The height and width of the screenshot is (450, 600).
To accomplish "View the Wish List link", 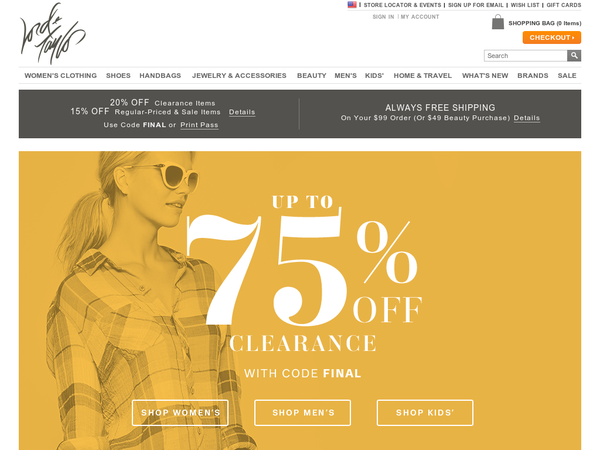I will coord(525,5).
